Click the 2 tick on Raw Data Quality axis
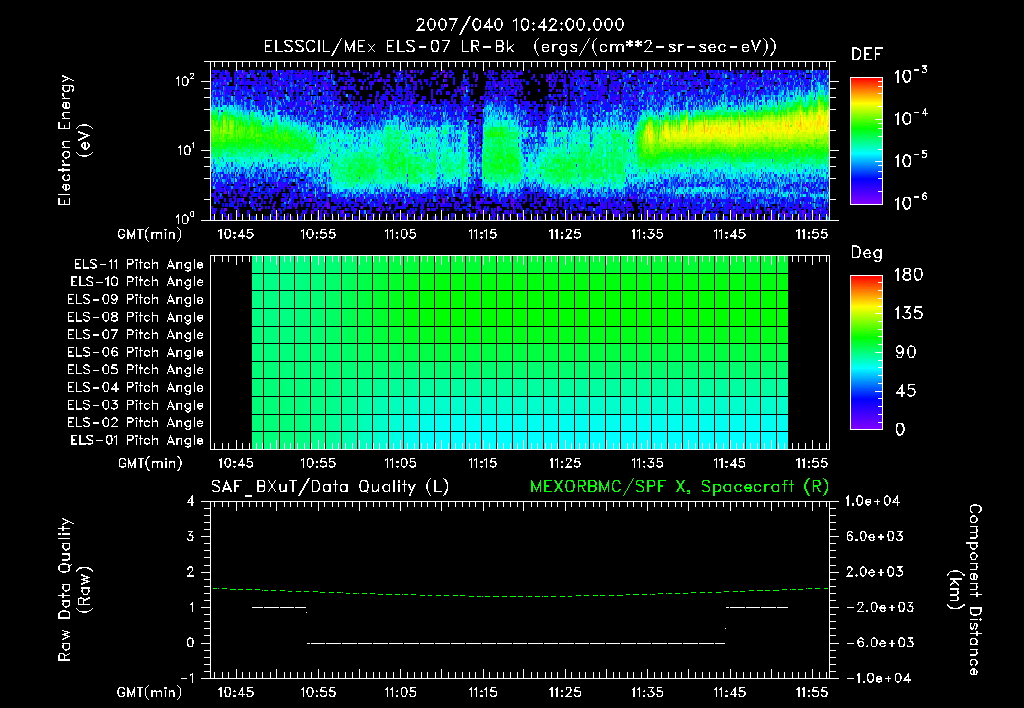Viewport: 1024px width, 708px height. click(x=191, y=571)
